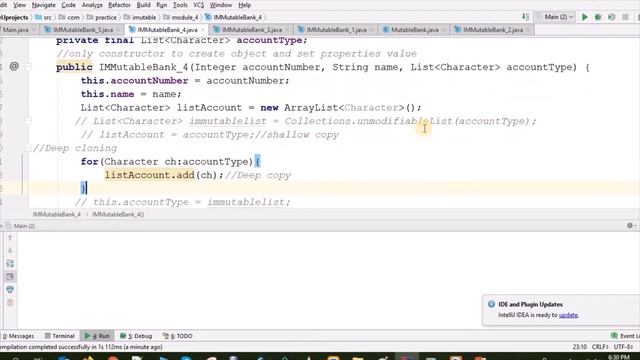Click the Stop toolbar button

tap(625, 17)
